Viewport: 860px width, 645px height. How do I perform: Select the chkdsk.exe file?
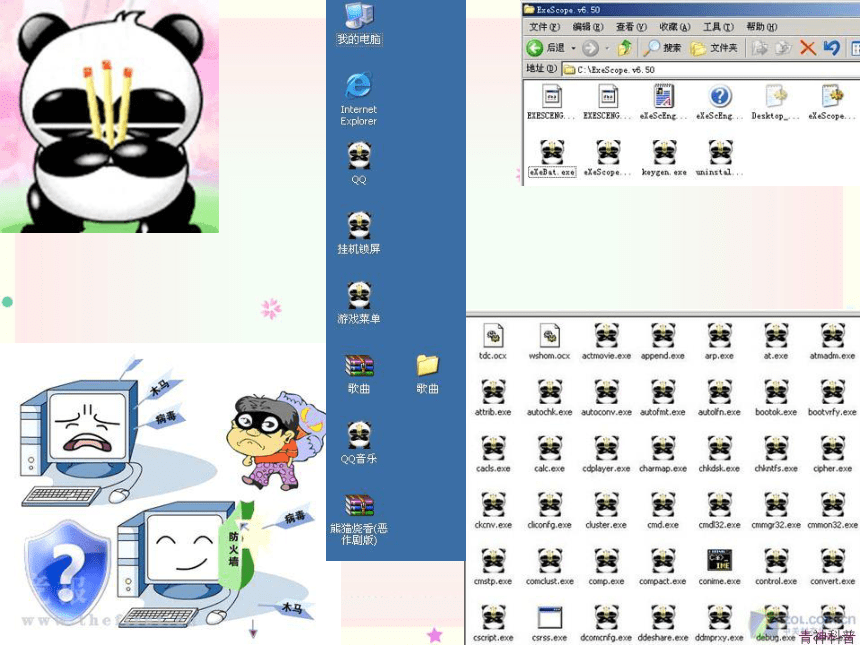(719, 454)
